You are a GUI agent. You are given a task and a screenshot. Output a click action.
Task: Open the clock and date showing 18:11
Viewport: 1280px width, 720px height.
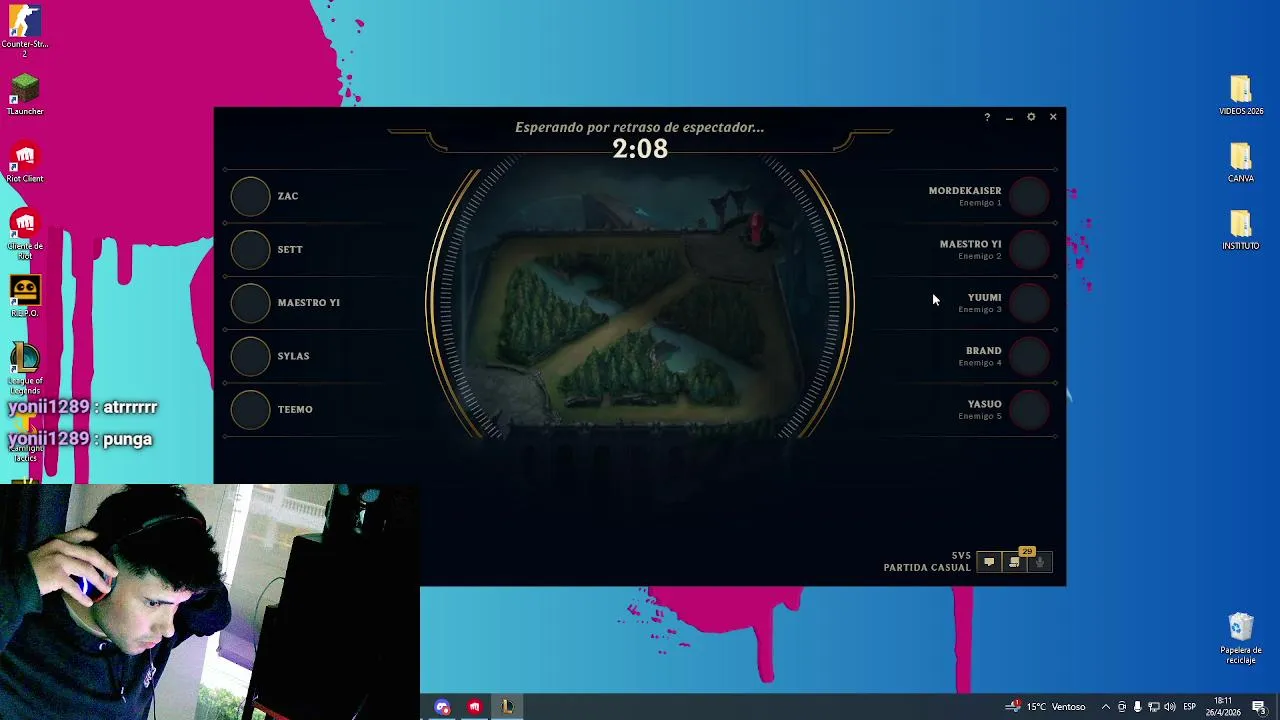pyautogui.click(x=1223, y=707)
